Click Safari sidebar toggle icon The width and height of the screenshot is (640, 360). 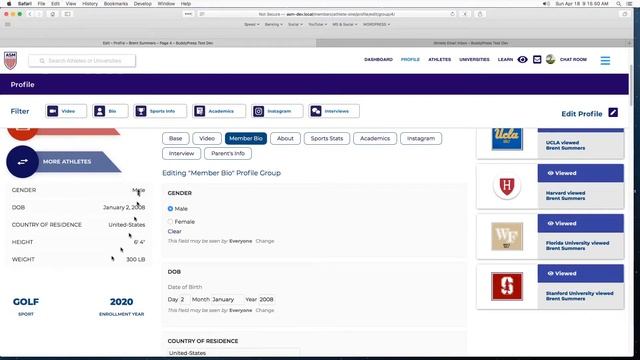coord(68,14)
